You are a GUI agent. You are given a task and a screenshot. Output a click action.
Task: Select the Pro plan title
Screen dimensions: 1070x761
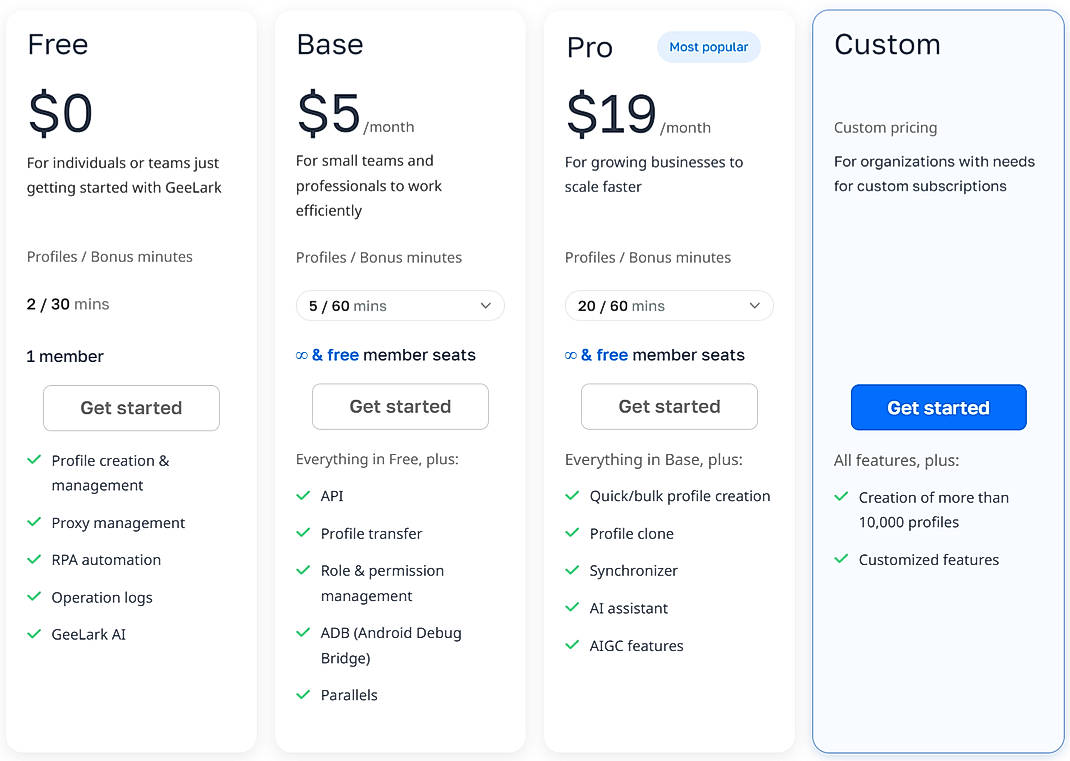tap(590, 48)
